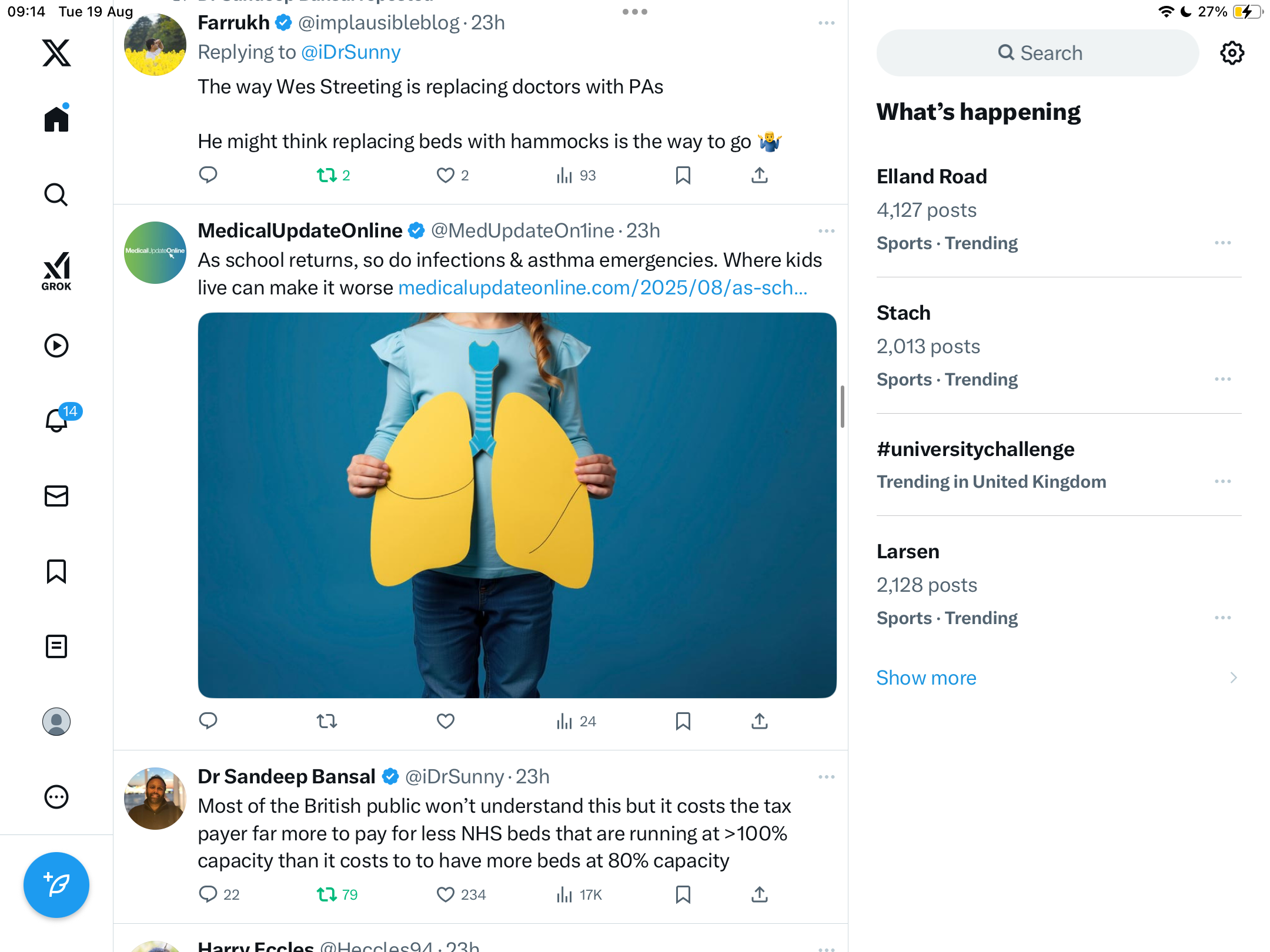Open the sidebar Bookmarks page
This screenshot has height=952, width=1270.
pos(56,571)
